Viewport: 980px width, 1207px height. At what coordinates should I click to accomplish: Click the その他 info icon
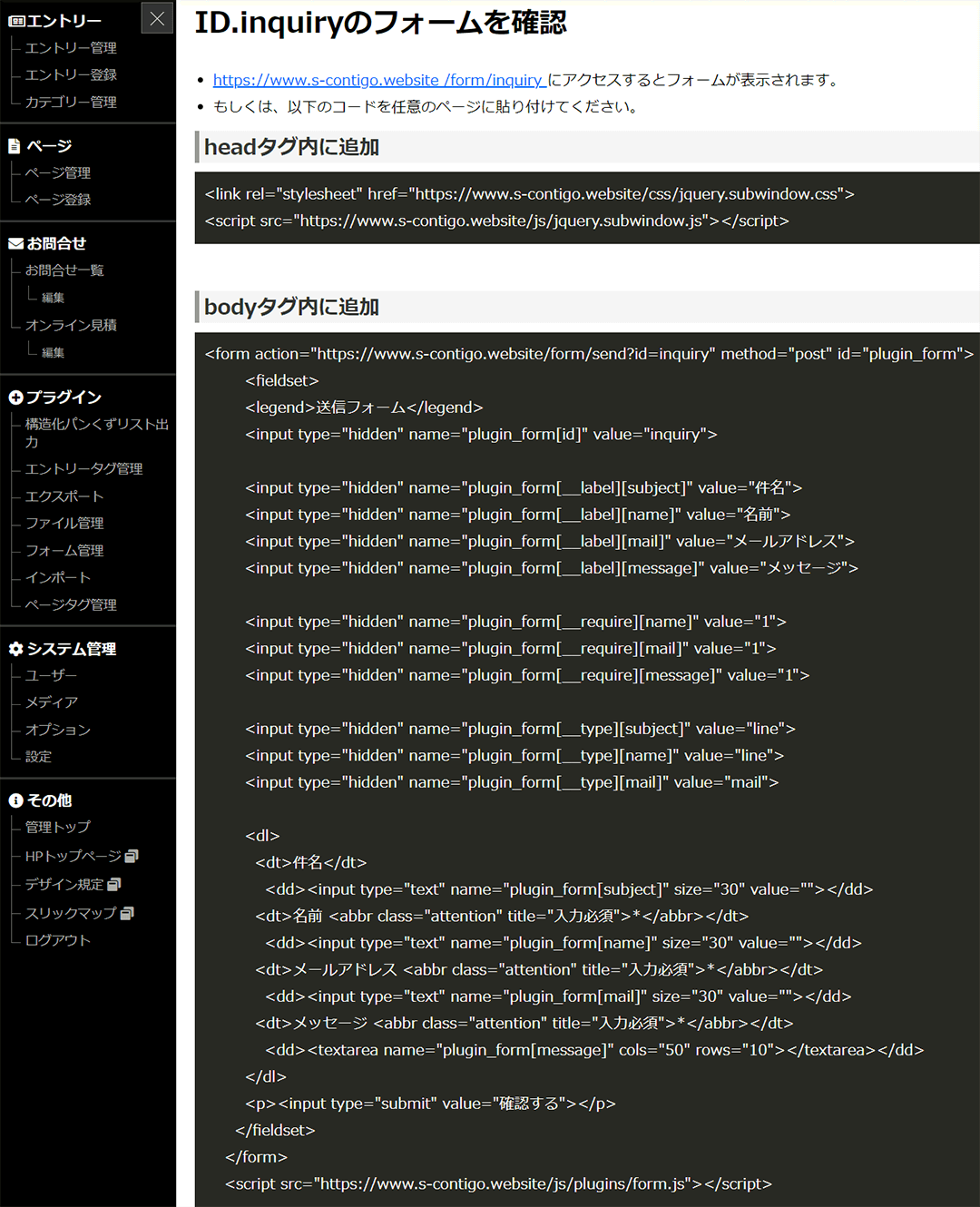[15, 800]
